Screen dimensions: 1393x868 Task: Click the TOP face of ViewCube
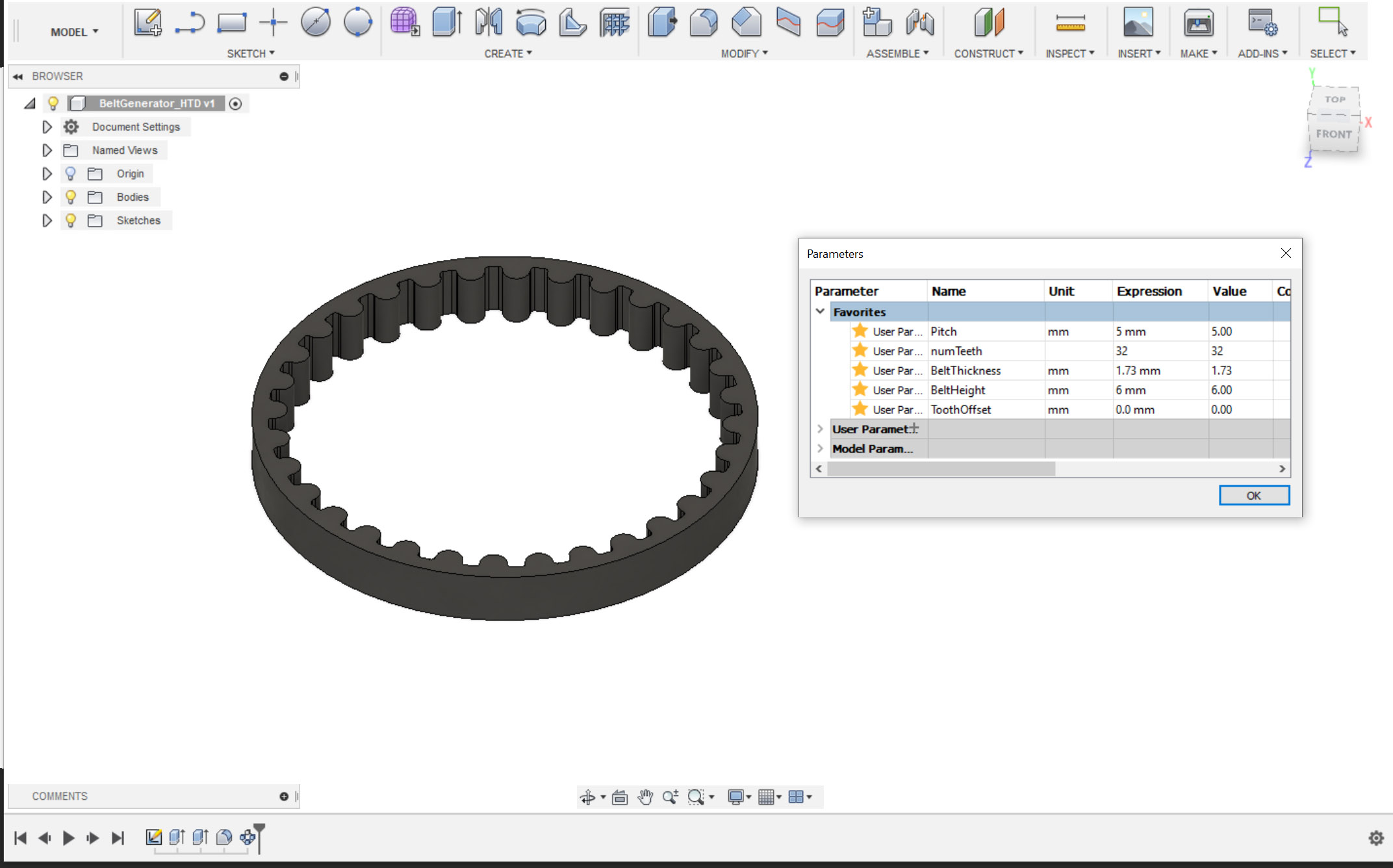point(1335,99)
